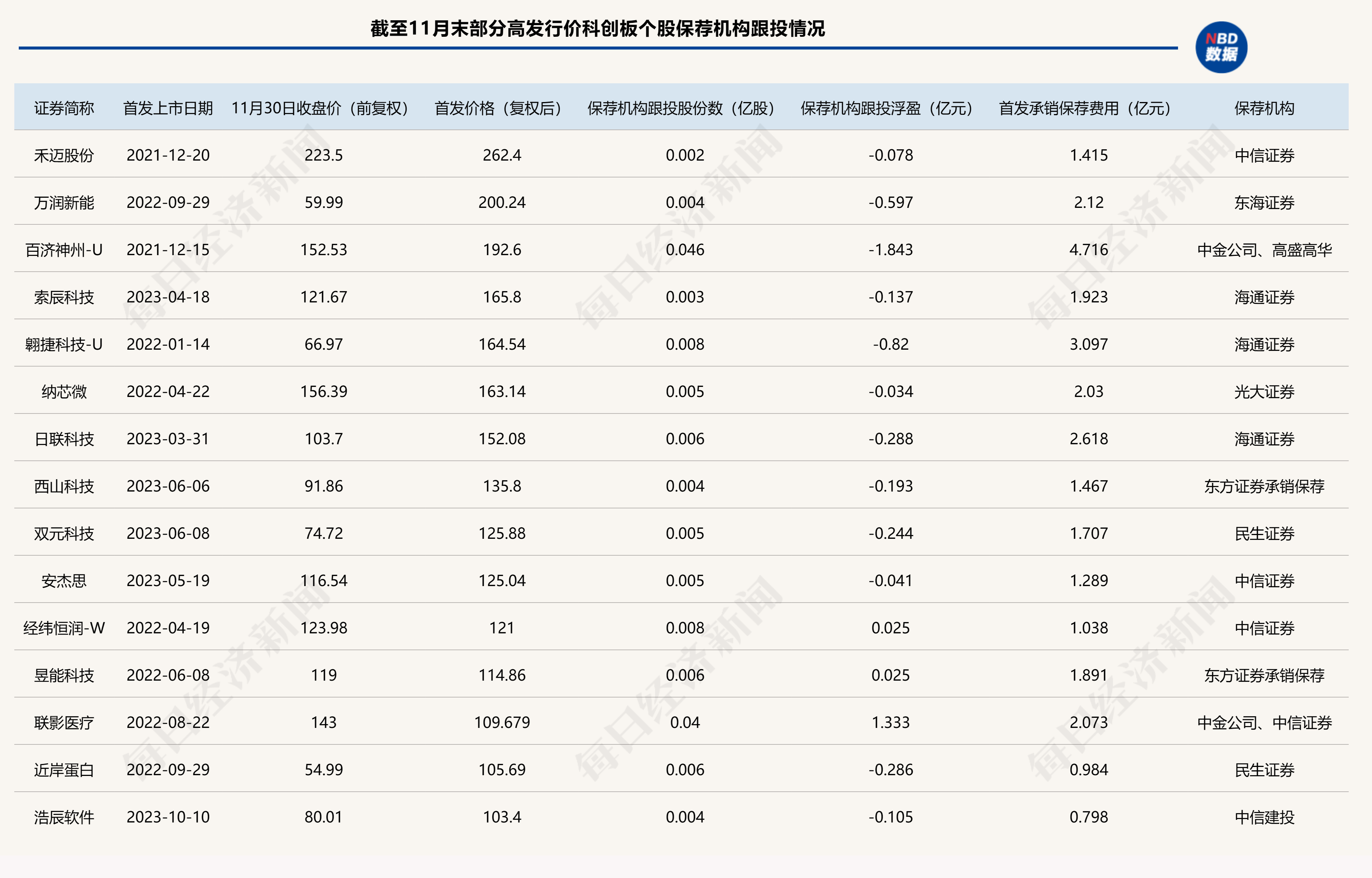Select the 昱能科技 stock name
Image resolution: width=1372 pixels, height=878 pixels.
(x=64, y=676)
